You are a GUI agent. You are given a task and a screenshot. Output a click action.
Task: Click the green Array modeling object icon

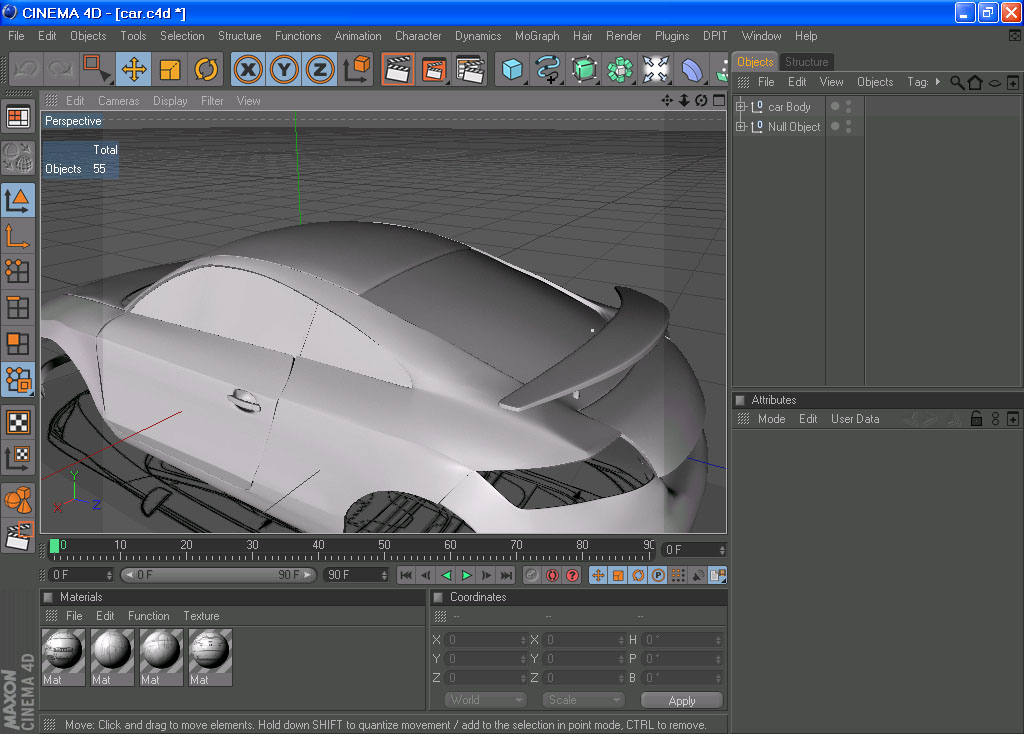click(x=620, y=69)
